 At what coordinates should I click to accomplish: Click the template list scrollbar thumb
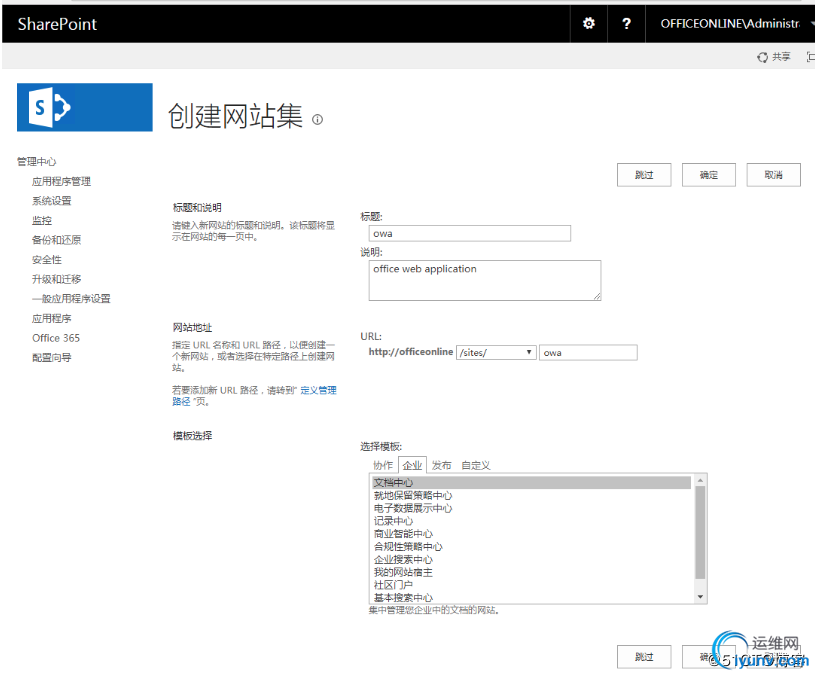pyautogui.click(x=700, y=532)
